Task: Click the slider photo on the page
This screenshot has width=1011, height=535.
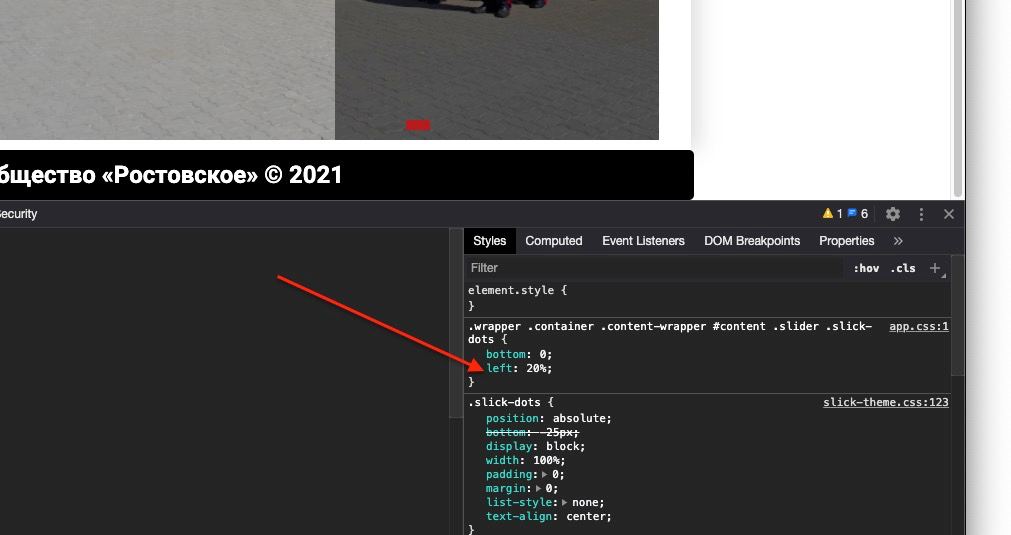Action: (329, 70)
